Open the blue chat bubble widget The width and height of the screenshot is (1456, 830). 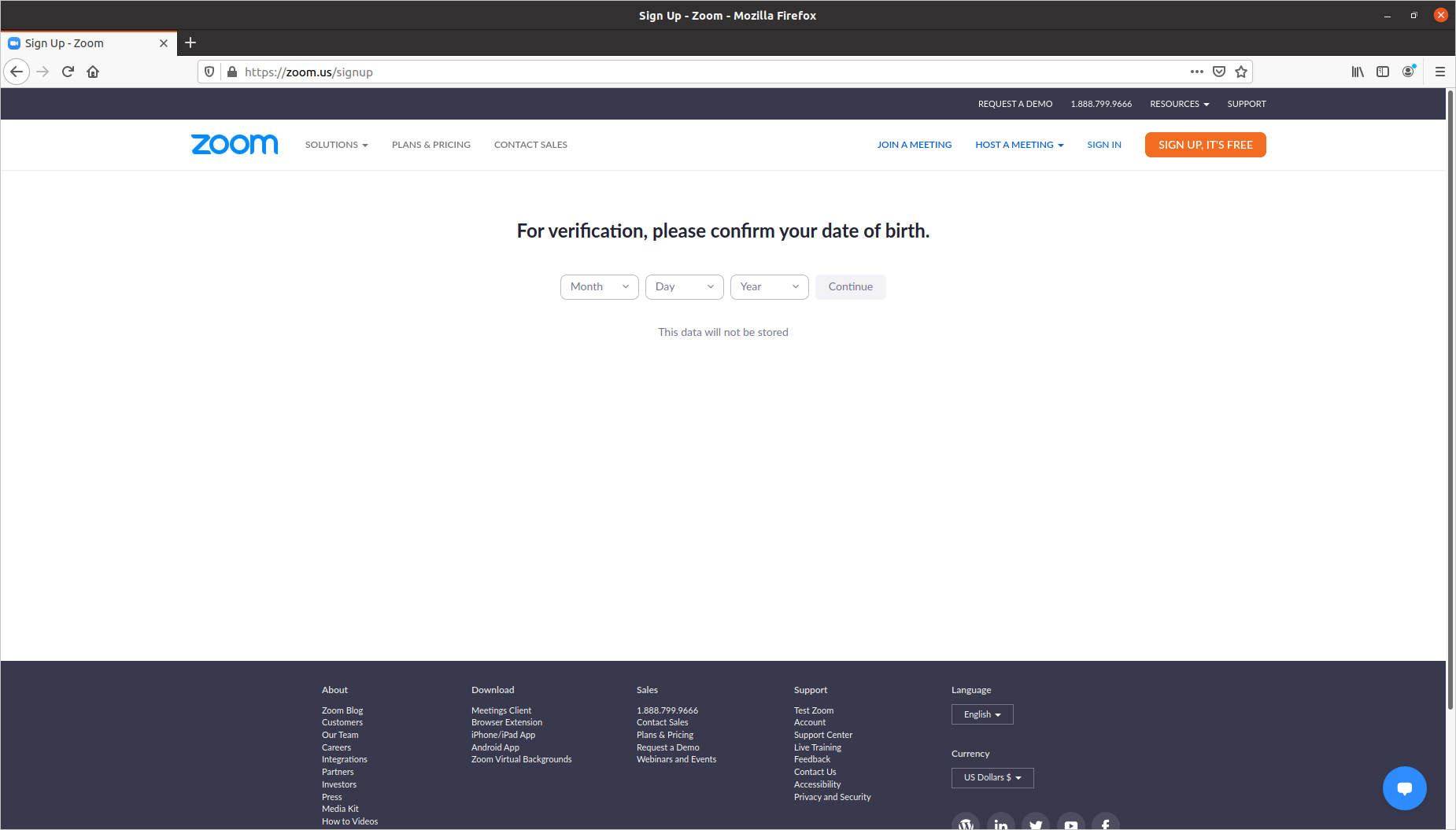click(1404, 788)
